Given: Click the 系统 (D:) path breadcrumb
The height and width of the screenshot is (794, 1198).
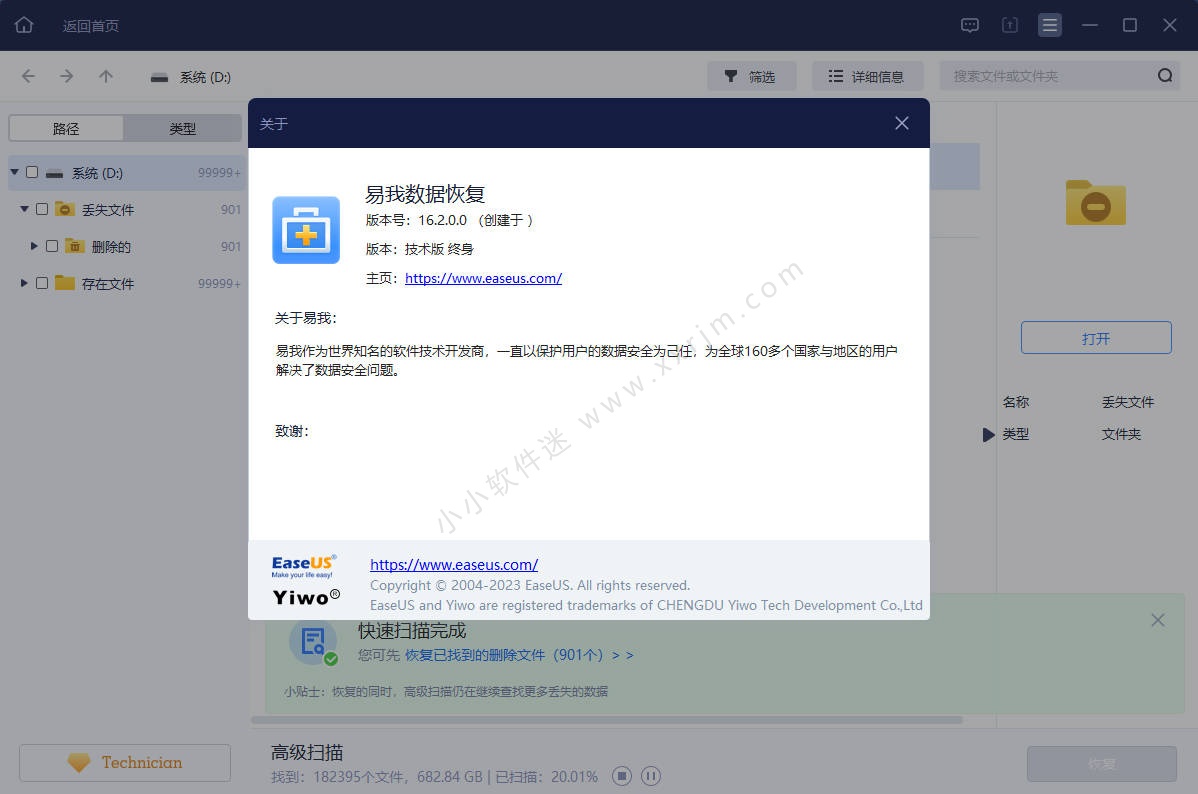Looking at the screenshot, I should coord(205,77).
